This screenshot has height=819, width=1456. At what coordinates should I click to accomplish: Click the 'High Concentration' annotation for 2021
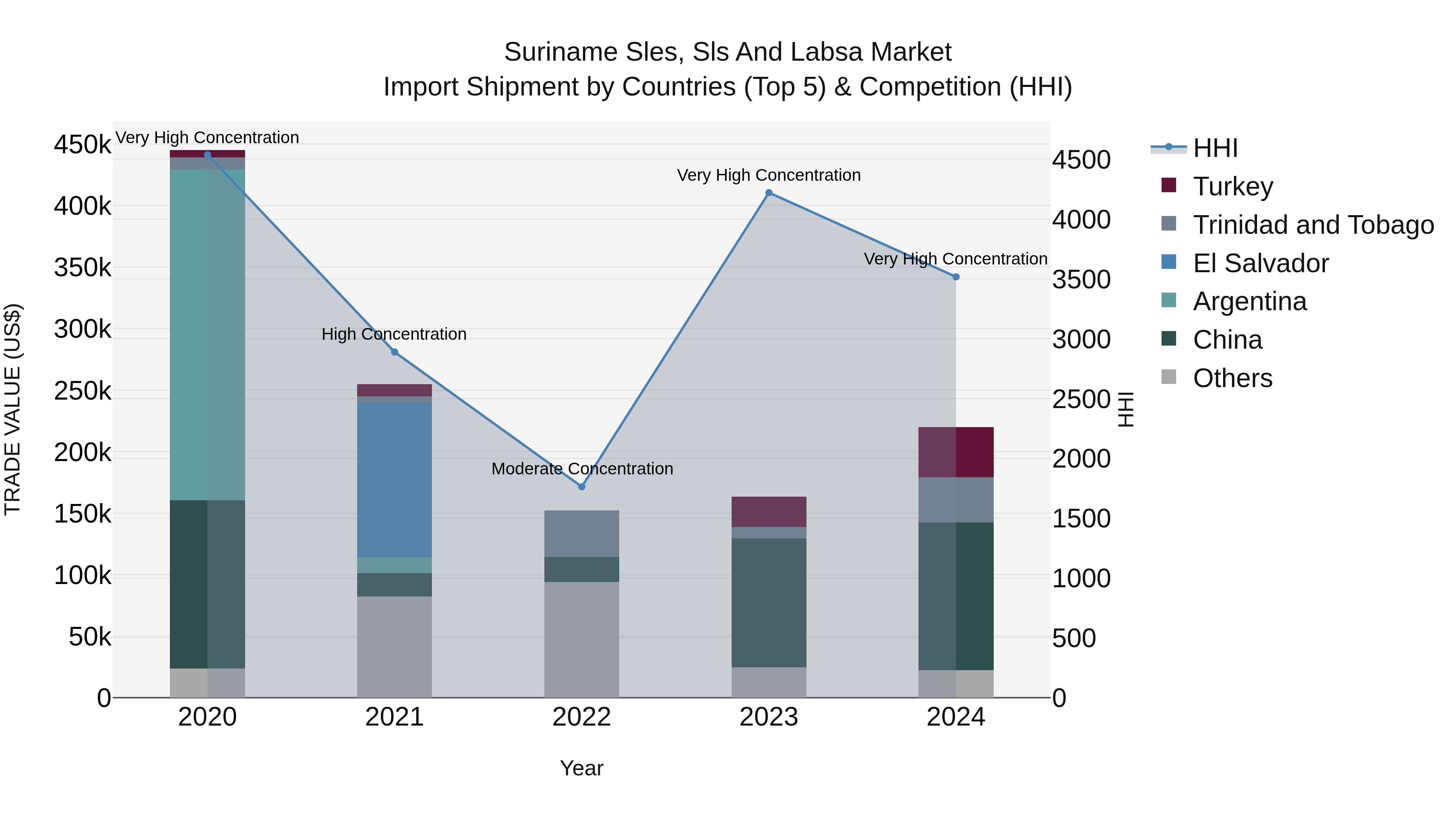coord(394,334)
